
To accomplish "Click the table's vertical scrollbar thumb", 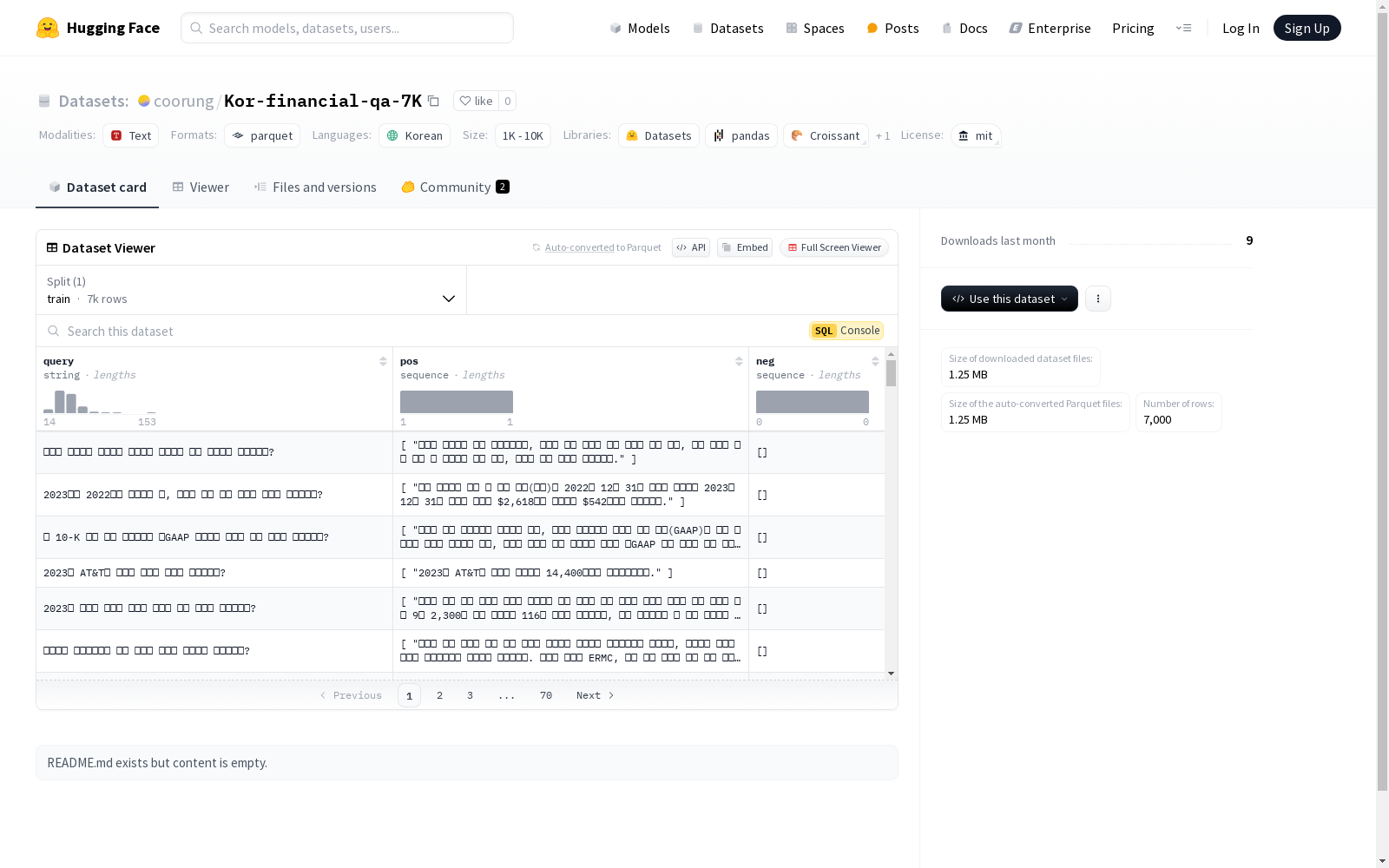I will point(891,373).
